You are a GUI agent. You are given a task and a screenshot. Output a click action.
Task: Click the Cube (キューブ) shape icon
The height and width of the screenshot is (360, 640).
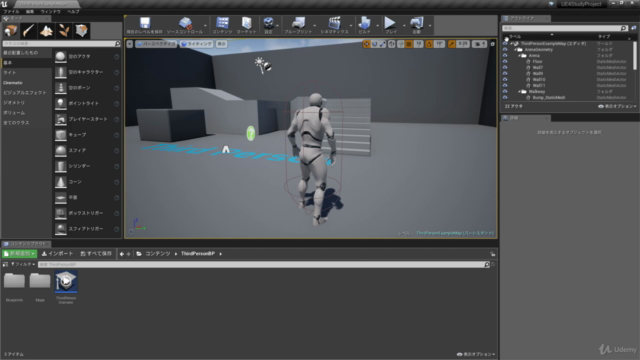pyautogui.click(x=60, y=135)
